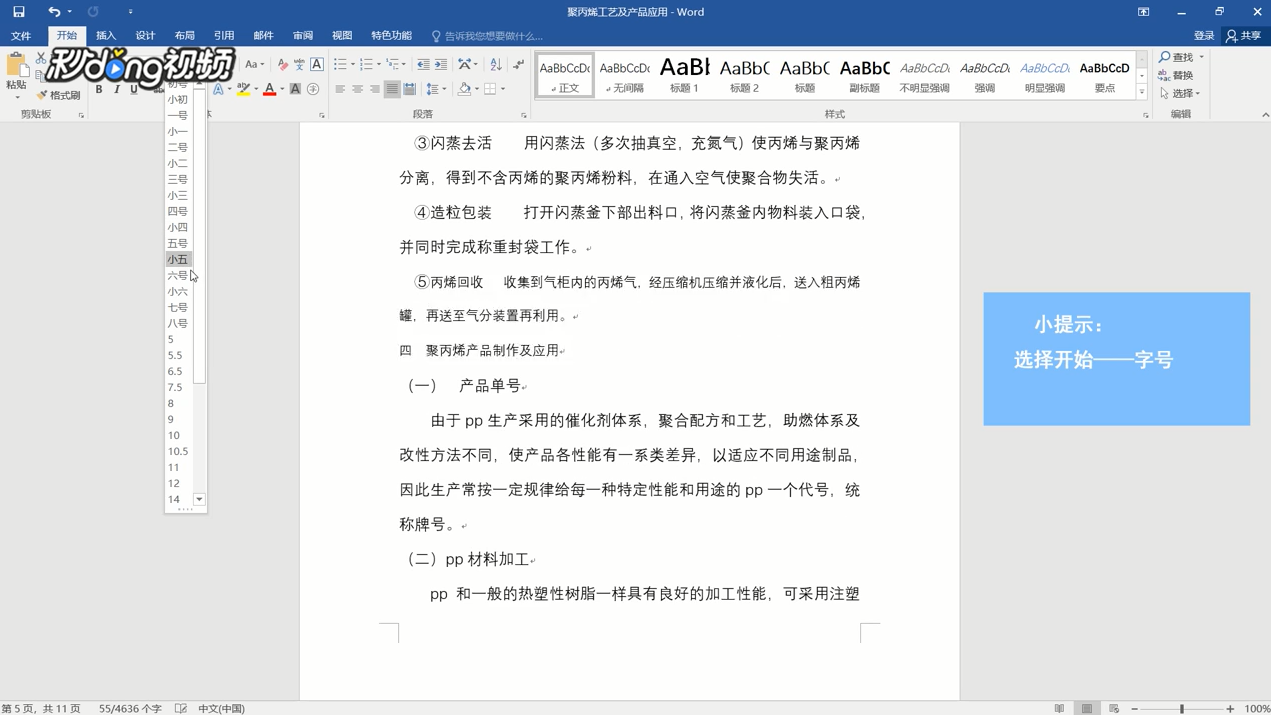Choose font size 五号 from the list
The height and width of the screenshot is (715, 1271).
pyautogui.click(x=177, y=243)
